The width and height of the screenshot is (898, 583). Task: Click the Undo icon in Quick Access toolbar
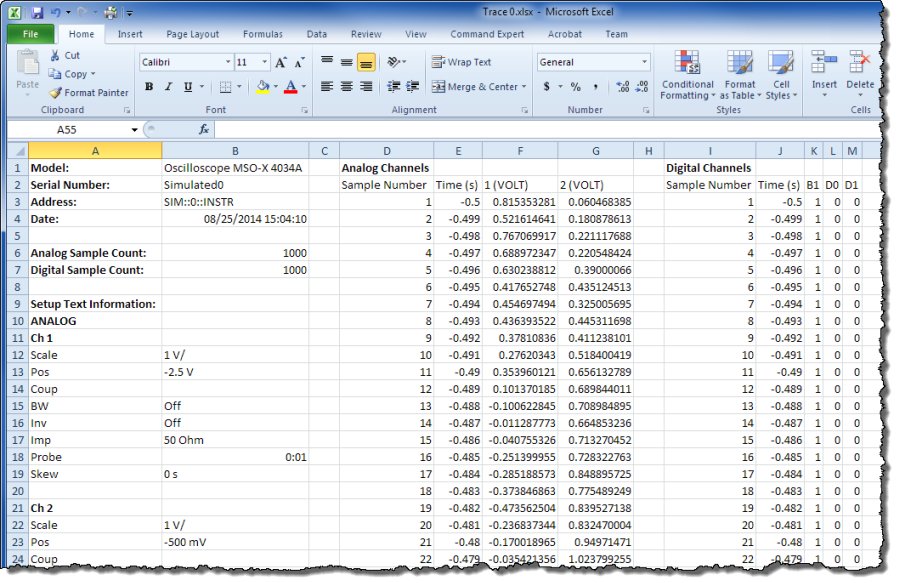point(56,12)
